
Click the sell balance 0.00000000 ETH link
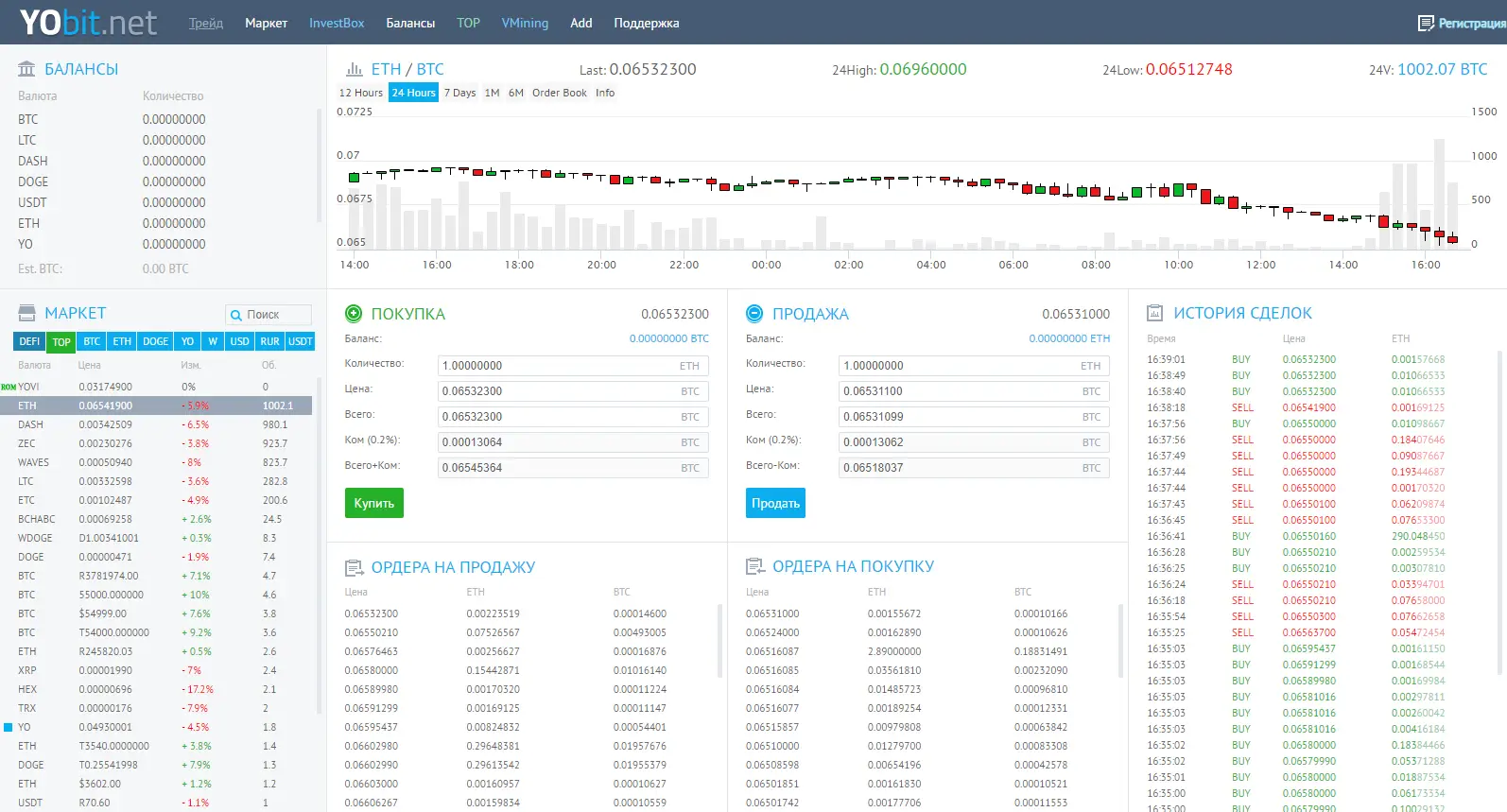(1069, 338)
